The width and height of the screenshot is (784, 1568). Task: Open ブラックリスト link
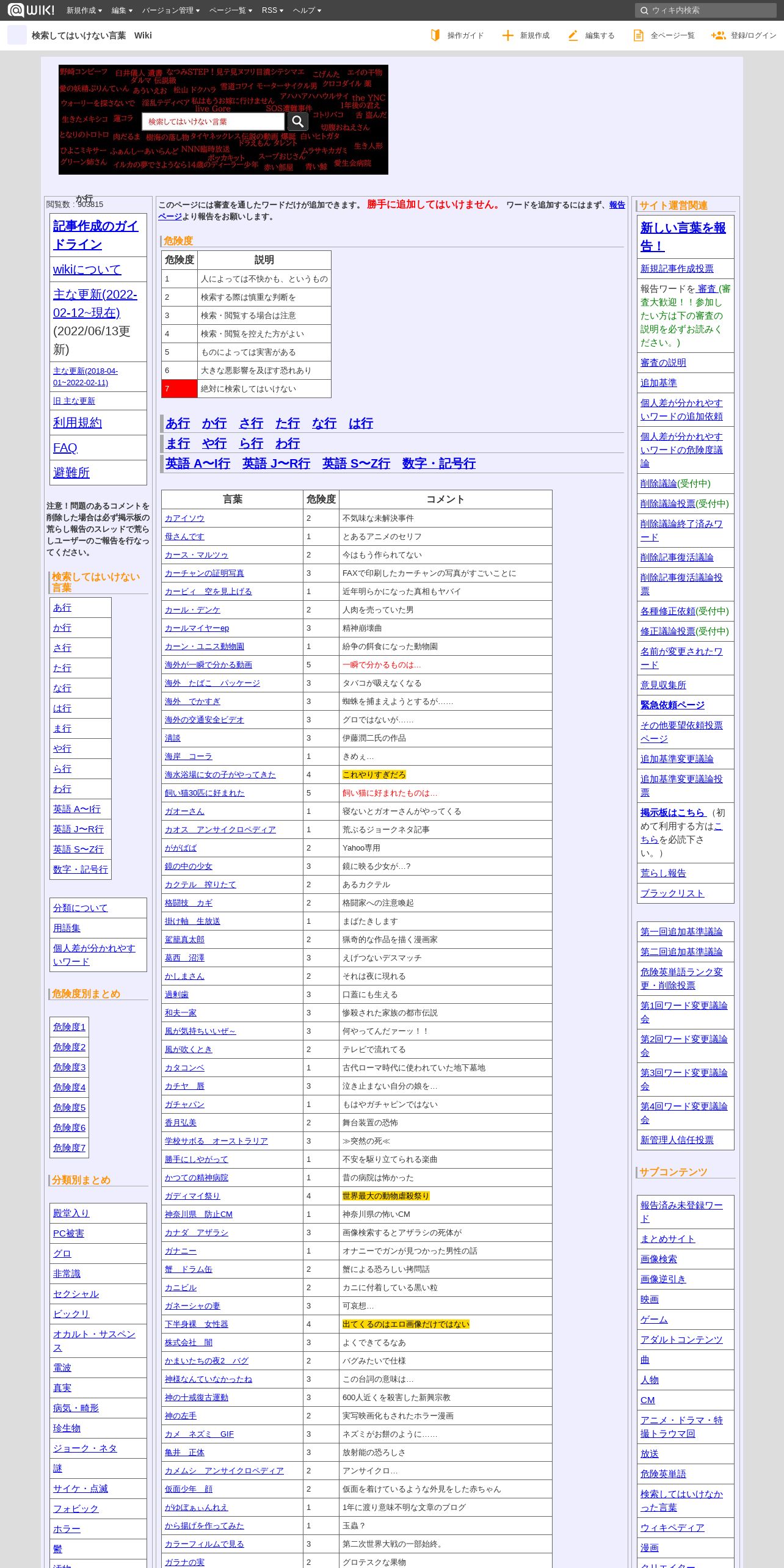672,893
